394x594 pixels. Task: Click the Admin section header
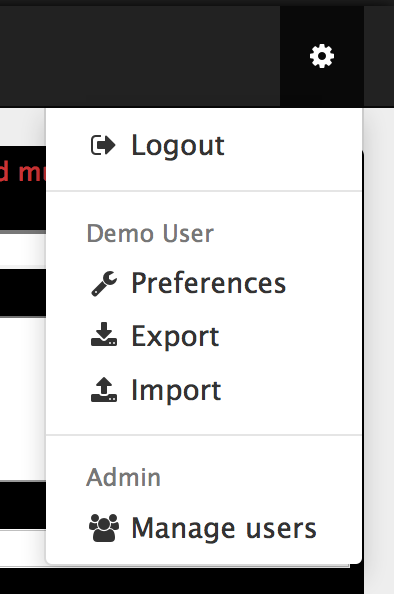[124, 477]
